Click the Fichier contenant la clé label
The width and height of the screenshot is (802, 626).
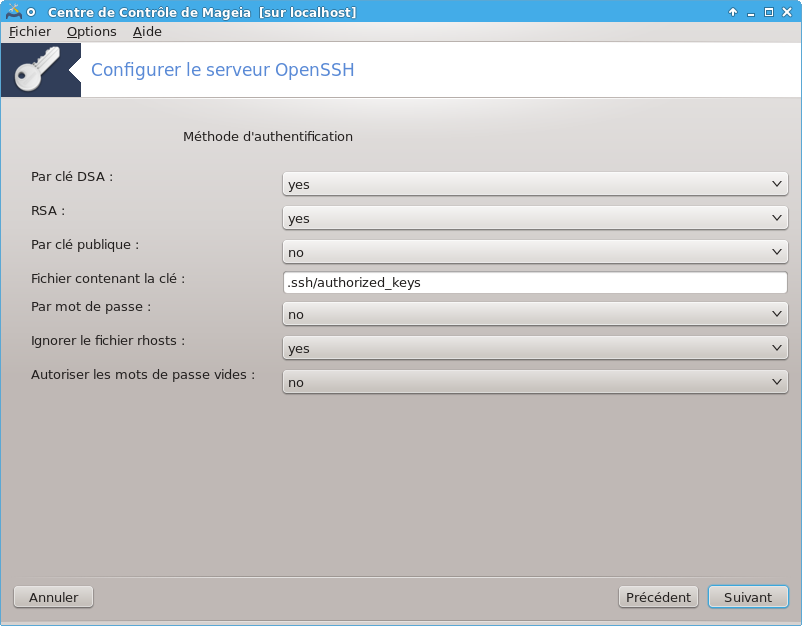pos(108,279)
